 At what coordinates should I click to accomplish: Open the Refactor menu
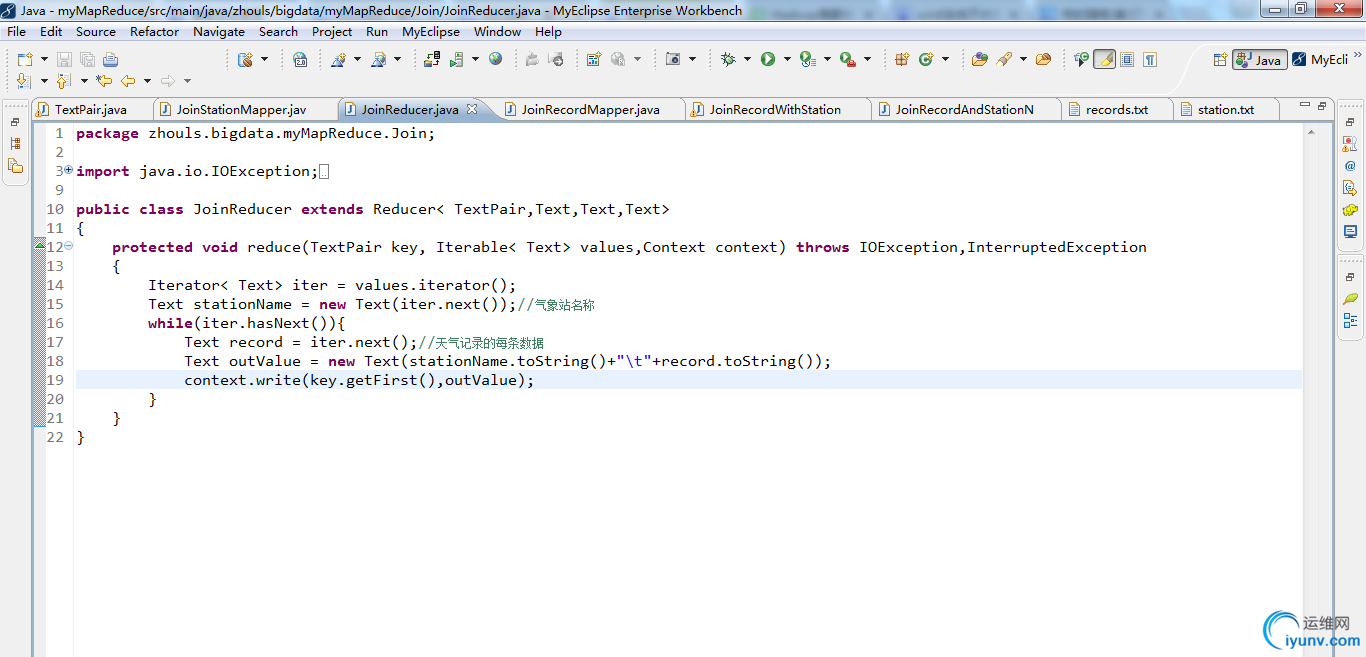click(154, 31)
